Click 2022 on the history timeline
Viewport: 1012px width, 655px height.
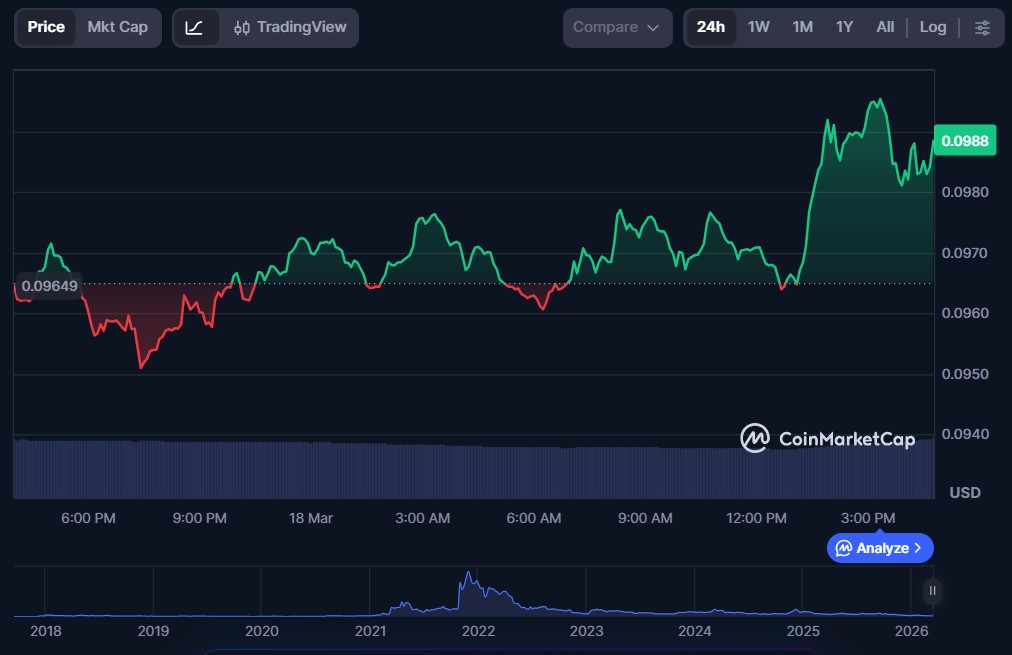pos(478,631)
